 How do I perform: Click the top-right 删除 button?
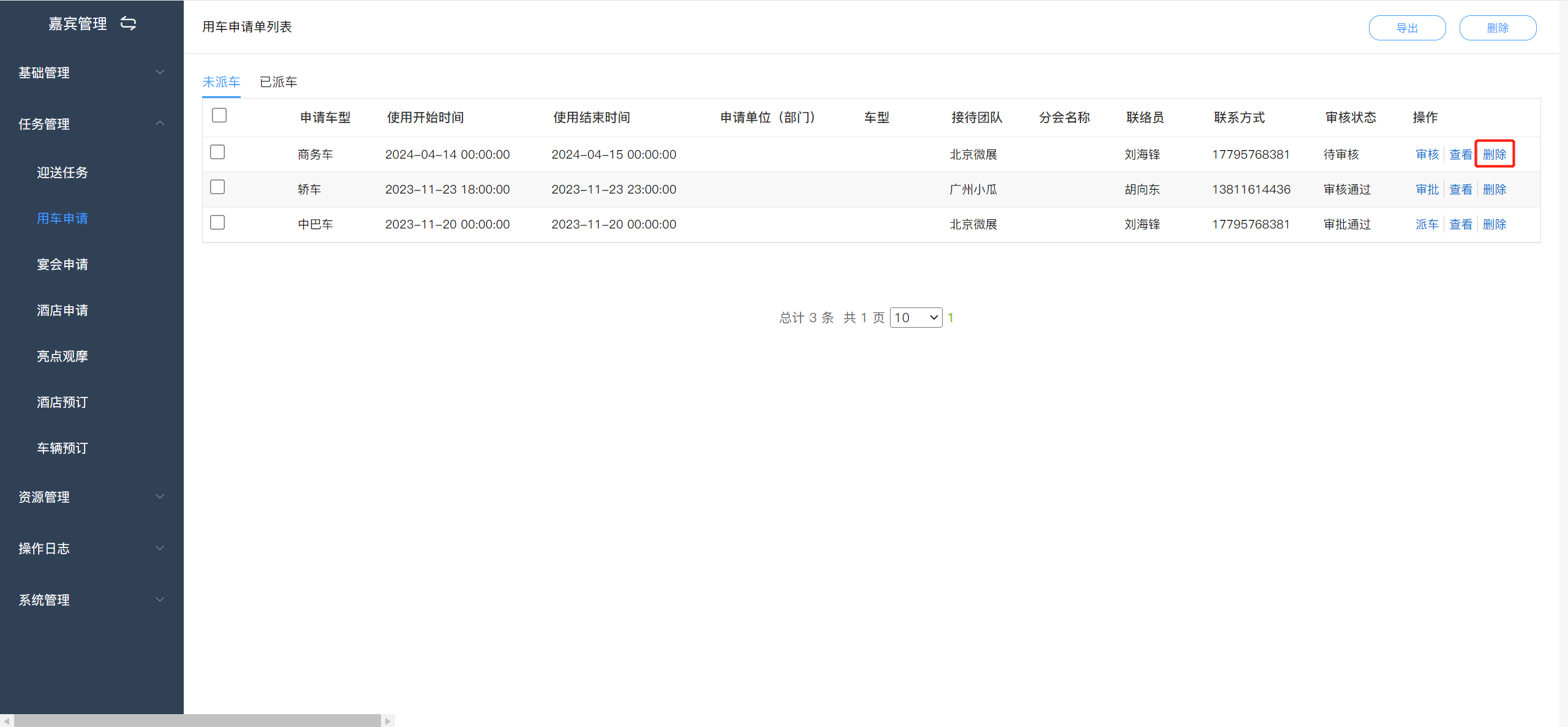coord(1498,28)
